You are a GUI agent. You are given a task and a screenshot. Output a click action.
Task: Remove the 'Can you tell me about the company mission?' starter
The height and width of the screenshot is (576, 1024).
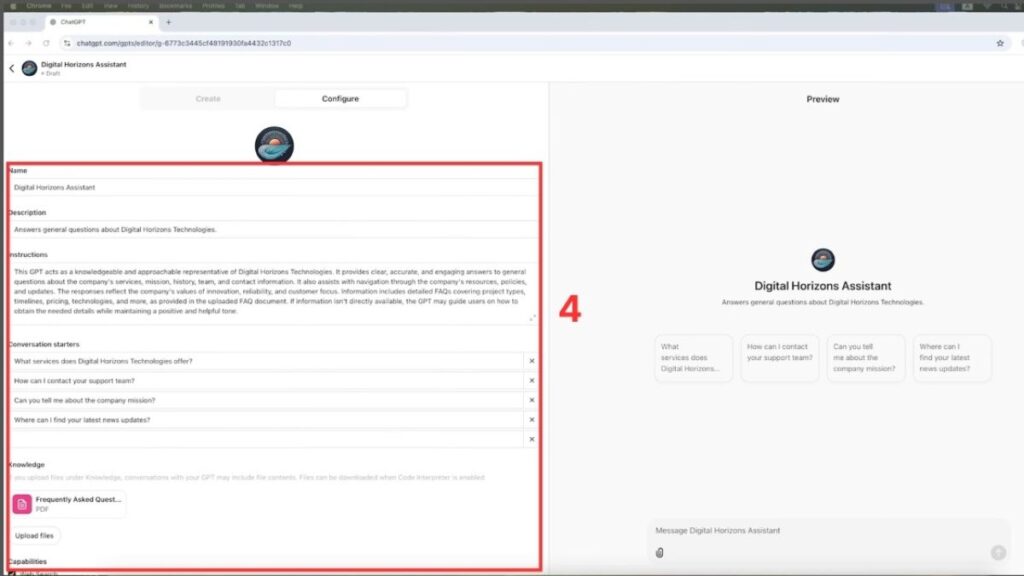coord(532,400)
